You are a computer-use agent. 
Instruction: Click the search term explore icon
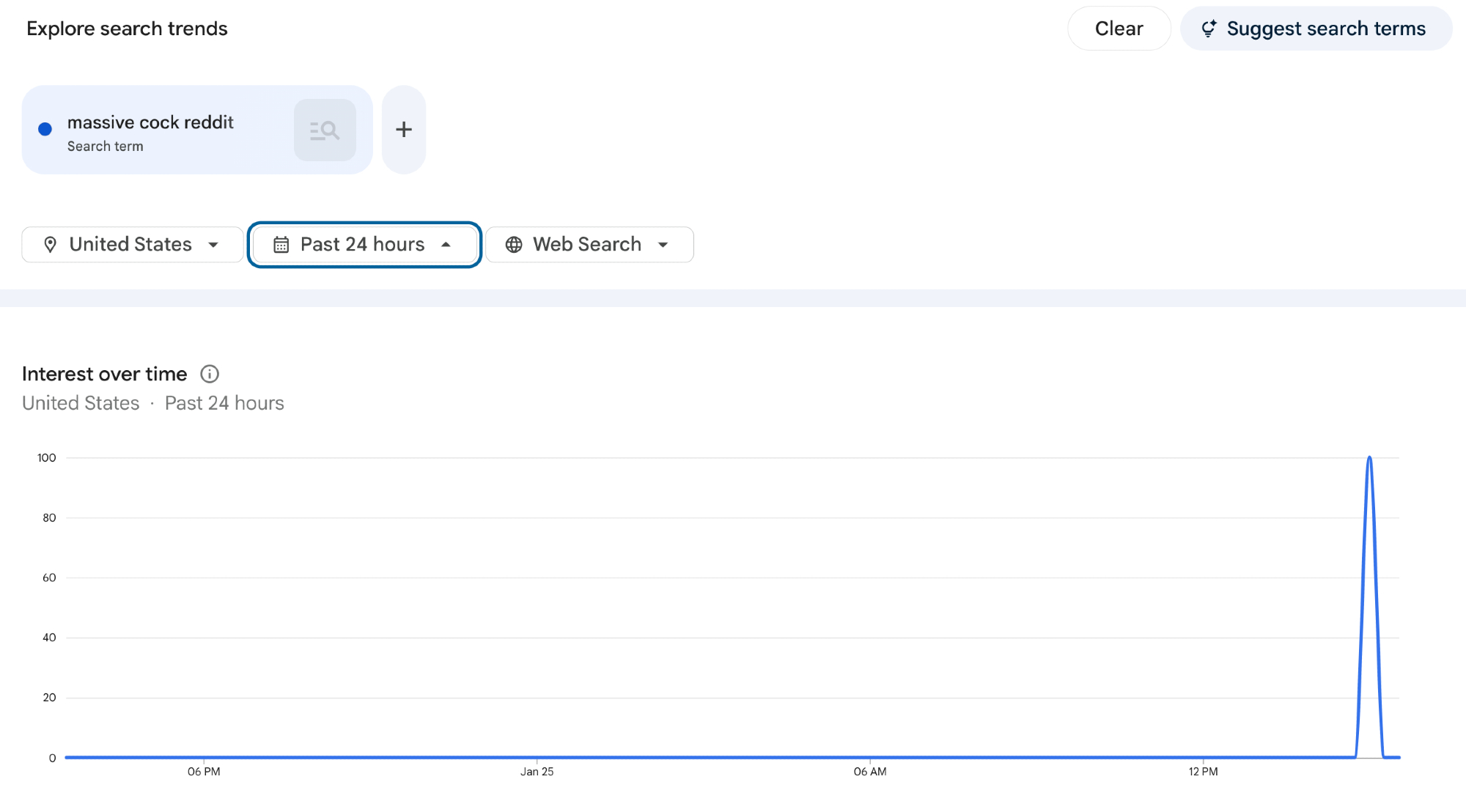click(x=325, y=130)
